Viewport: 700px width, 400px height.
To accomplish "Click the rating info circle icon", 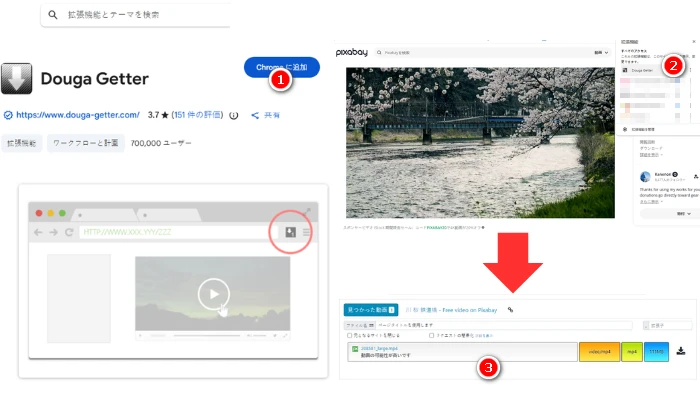I will [233, 115].
